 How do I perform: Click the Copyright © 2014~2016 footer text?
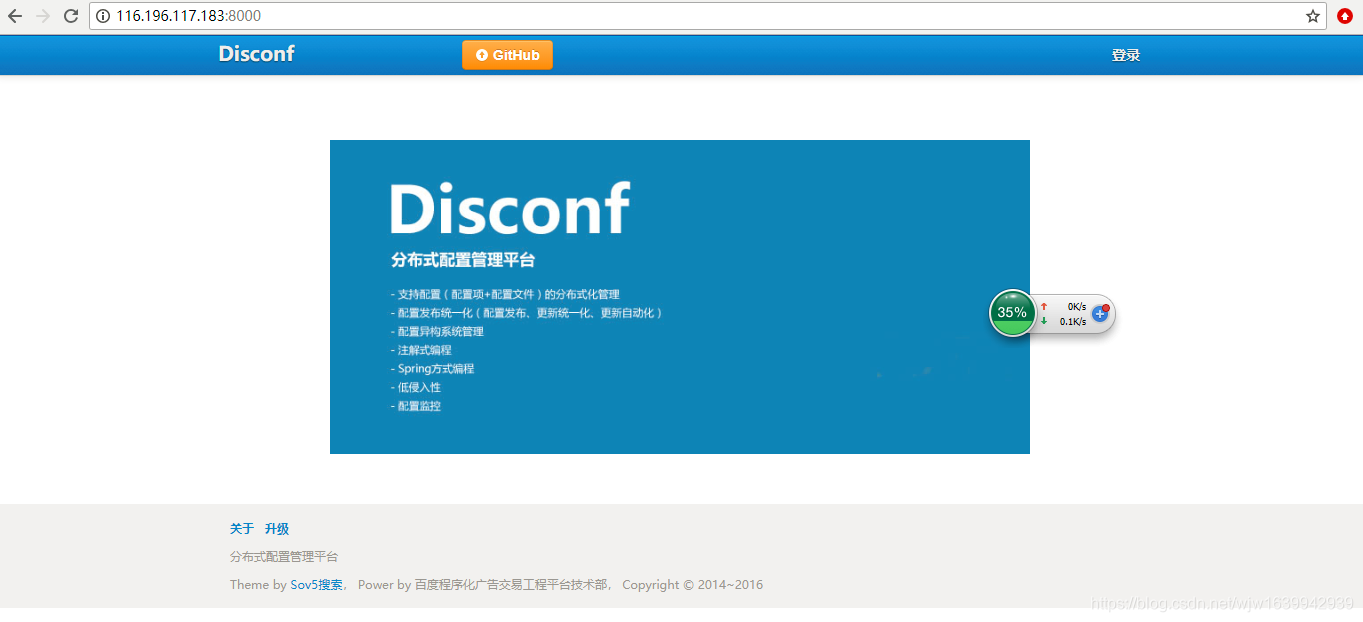point(692,585)
